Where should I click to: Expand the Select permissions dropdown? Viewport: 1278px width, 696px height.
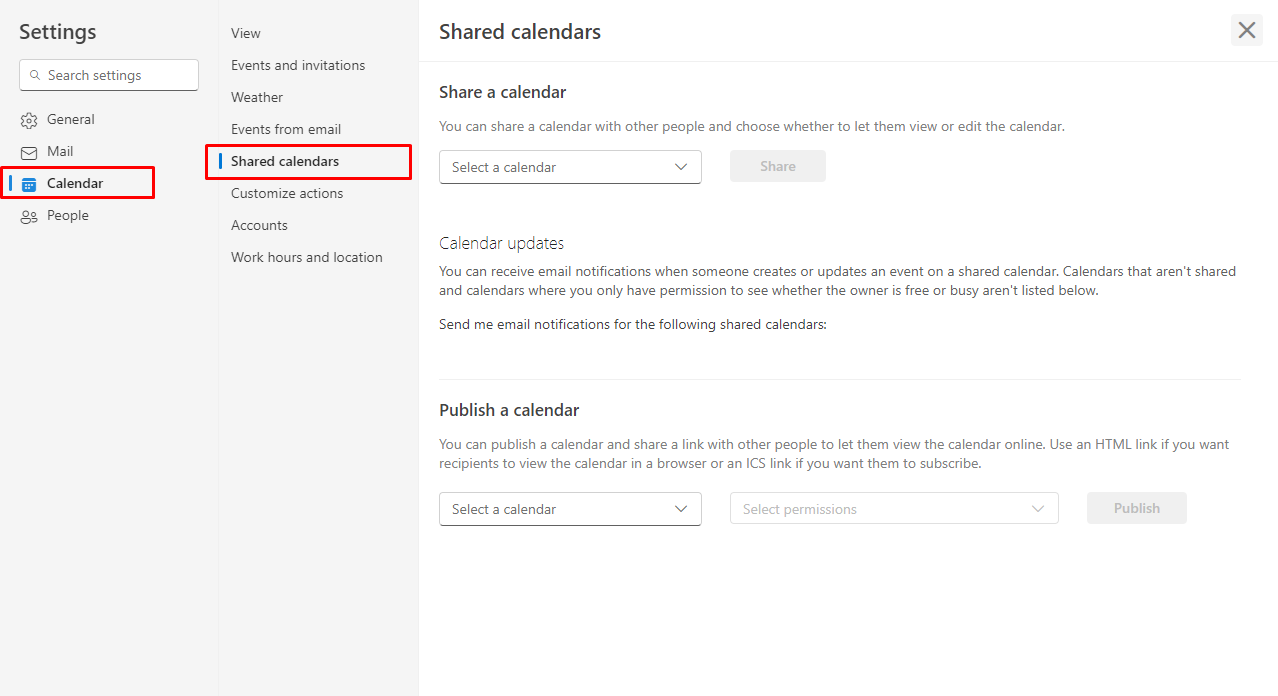point(893,509)
